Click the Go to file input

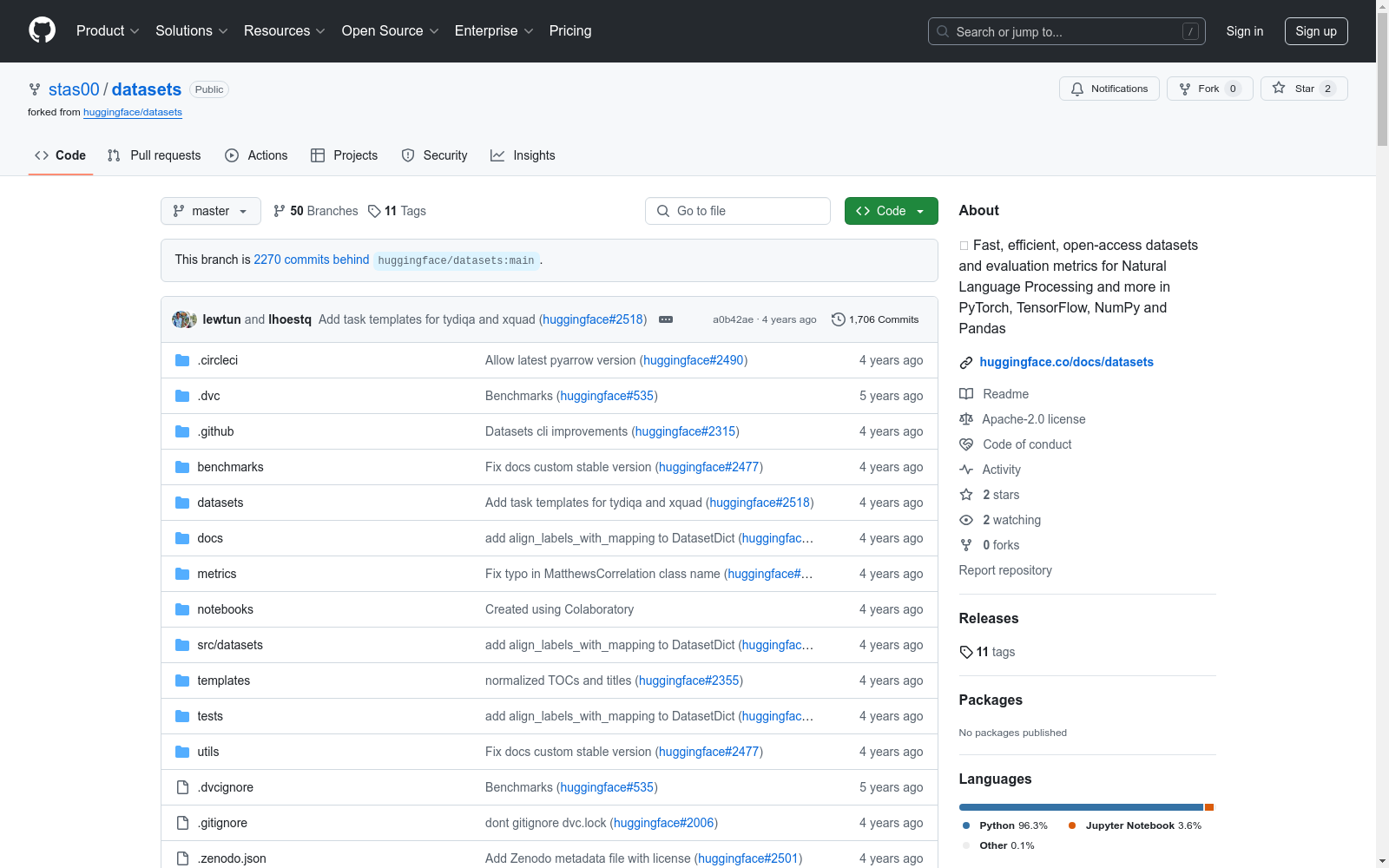point(738,211)
